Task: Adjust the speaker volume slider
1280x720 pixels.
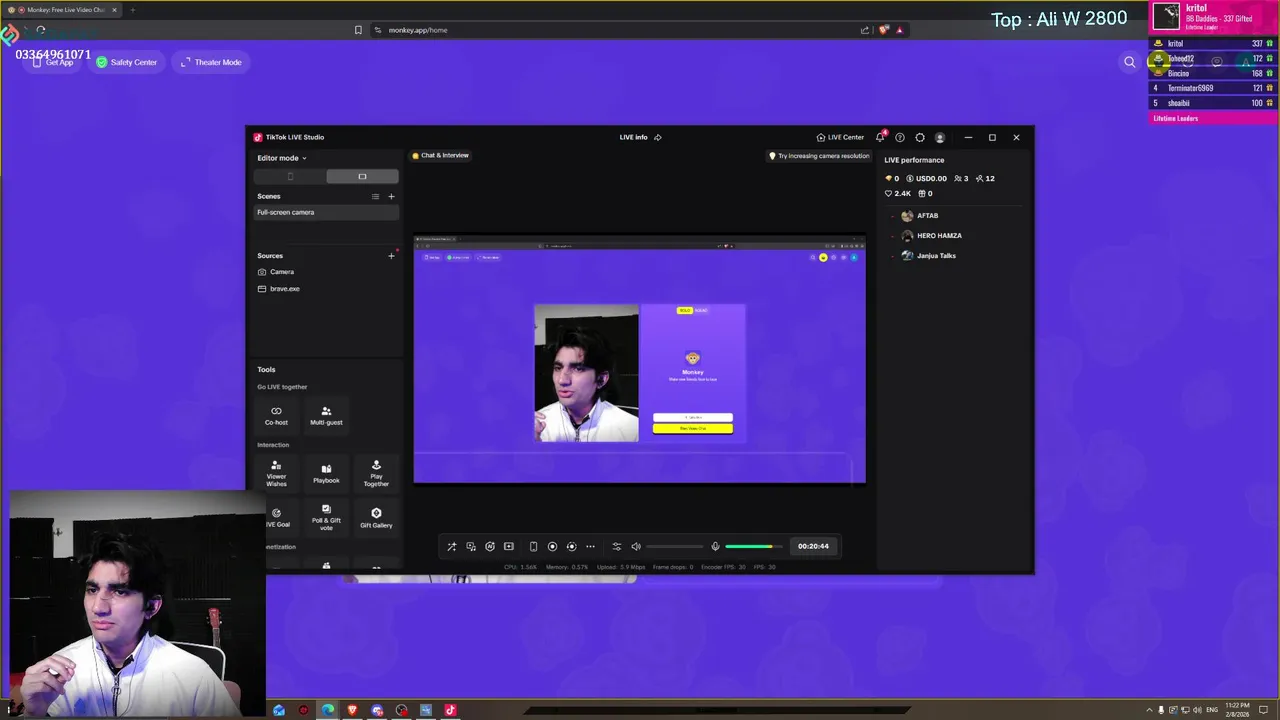Action: coord(674,546)
